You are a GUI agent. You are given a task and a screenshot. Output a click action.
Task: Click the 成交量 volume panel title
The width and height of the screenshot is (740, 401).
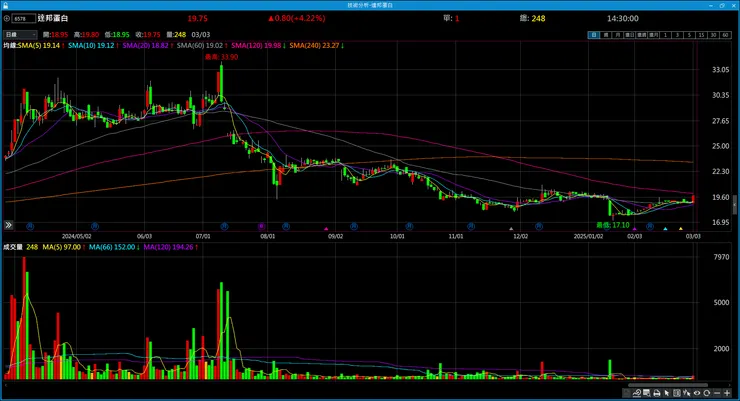pos(13,247)
